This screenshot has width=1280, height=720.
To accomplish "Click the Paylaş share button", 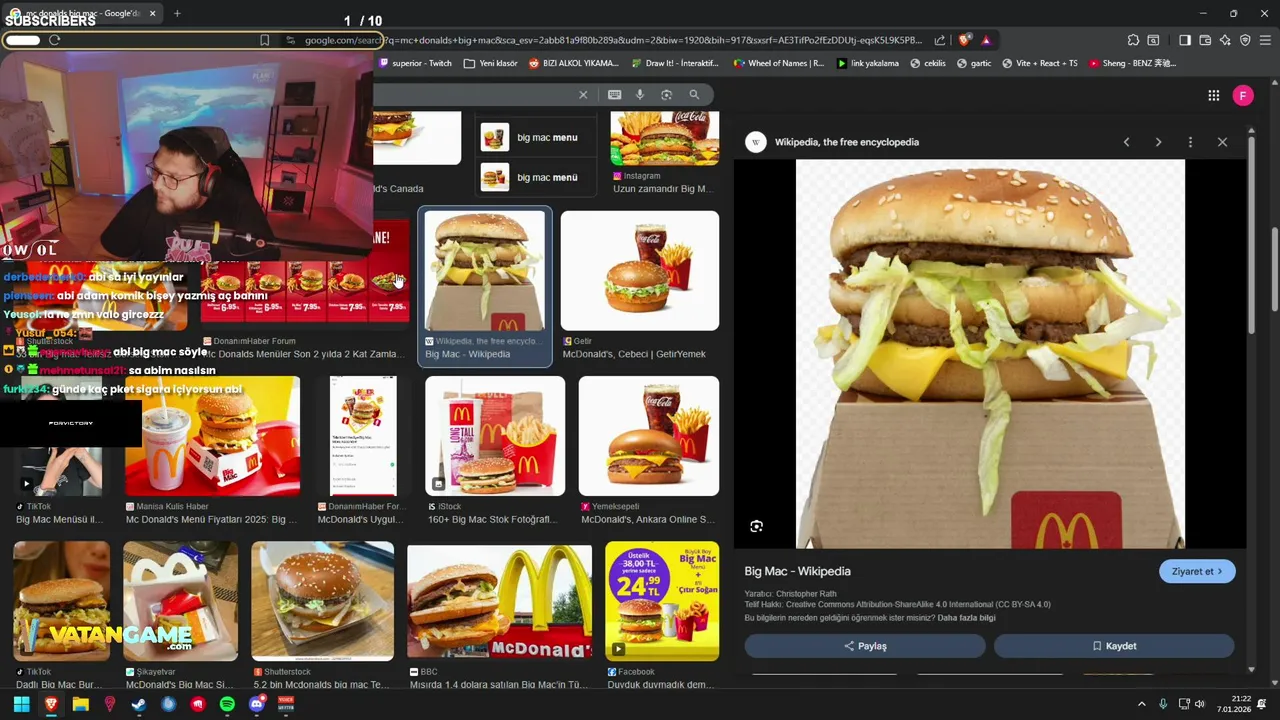I will coord(865,646).
